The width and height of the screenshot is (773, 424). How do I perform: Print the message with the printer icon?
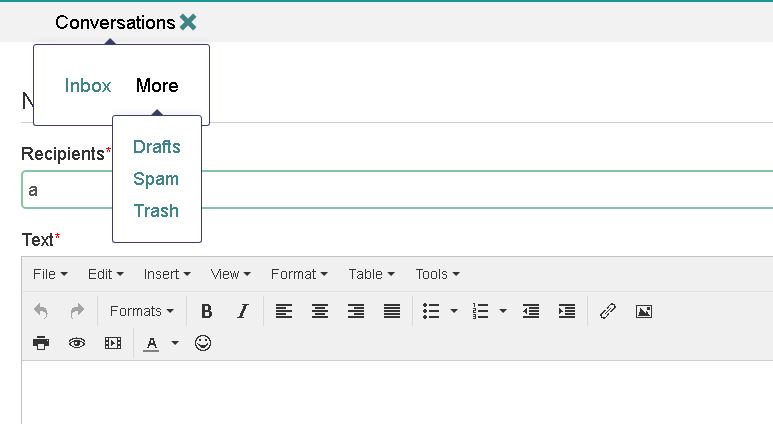(x=41, y=343)
